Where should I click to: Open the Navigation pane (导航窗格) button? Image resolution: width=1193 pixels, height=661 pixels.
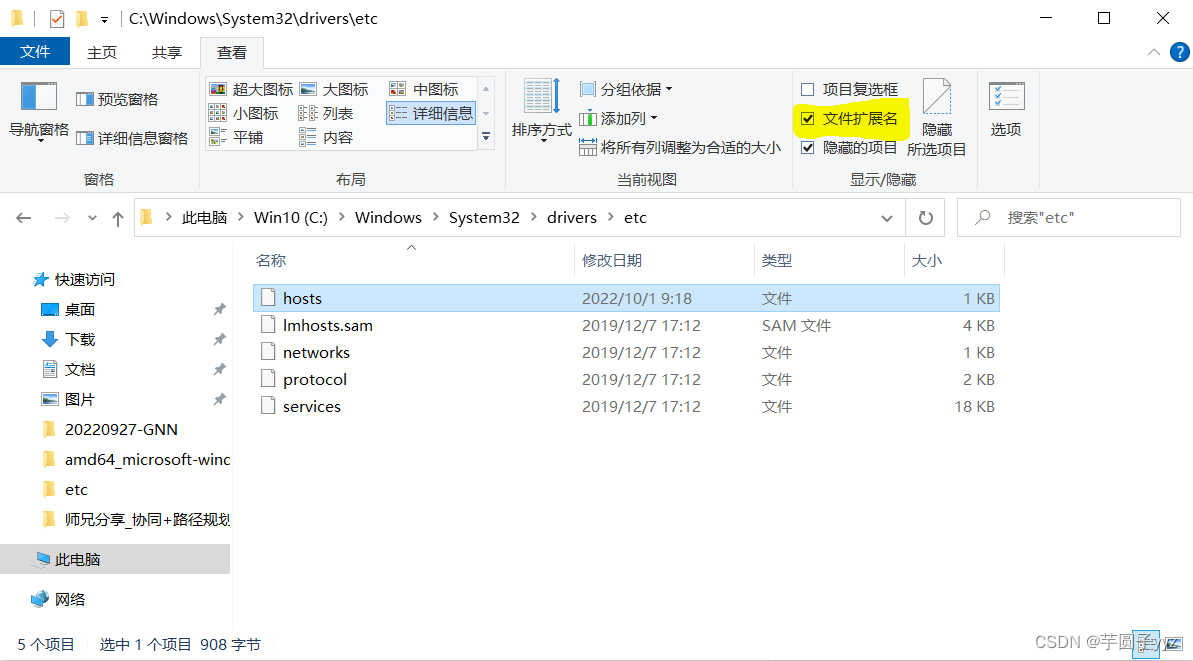pos(39,111)
